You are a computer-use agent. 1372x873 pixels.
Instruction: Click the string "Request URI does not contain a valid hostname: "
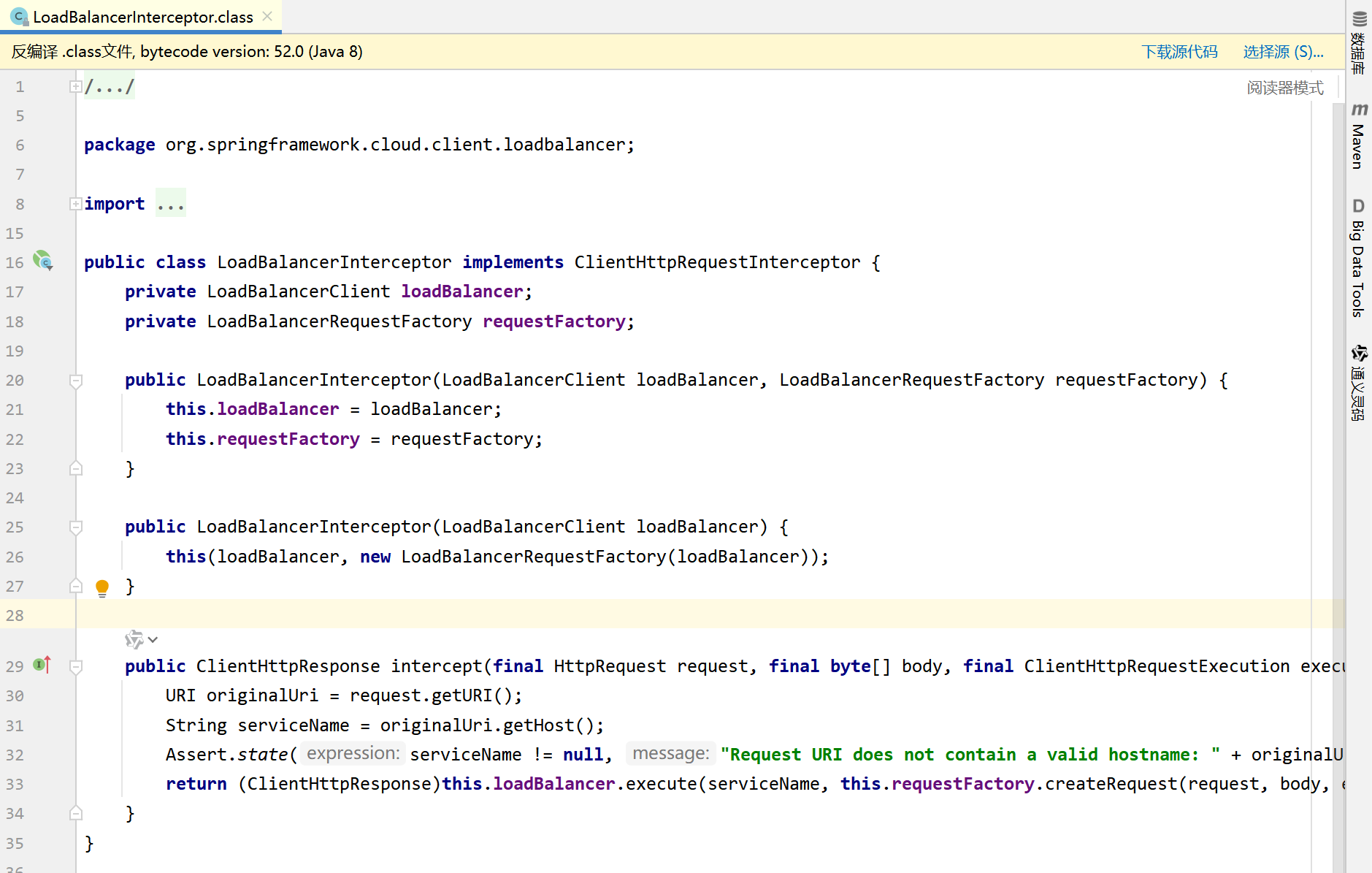(x=970, y=755)
